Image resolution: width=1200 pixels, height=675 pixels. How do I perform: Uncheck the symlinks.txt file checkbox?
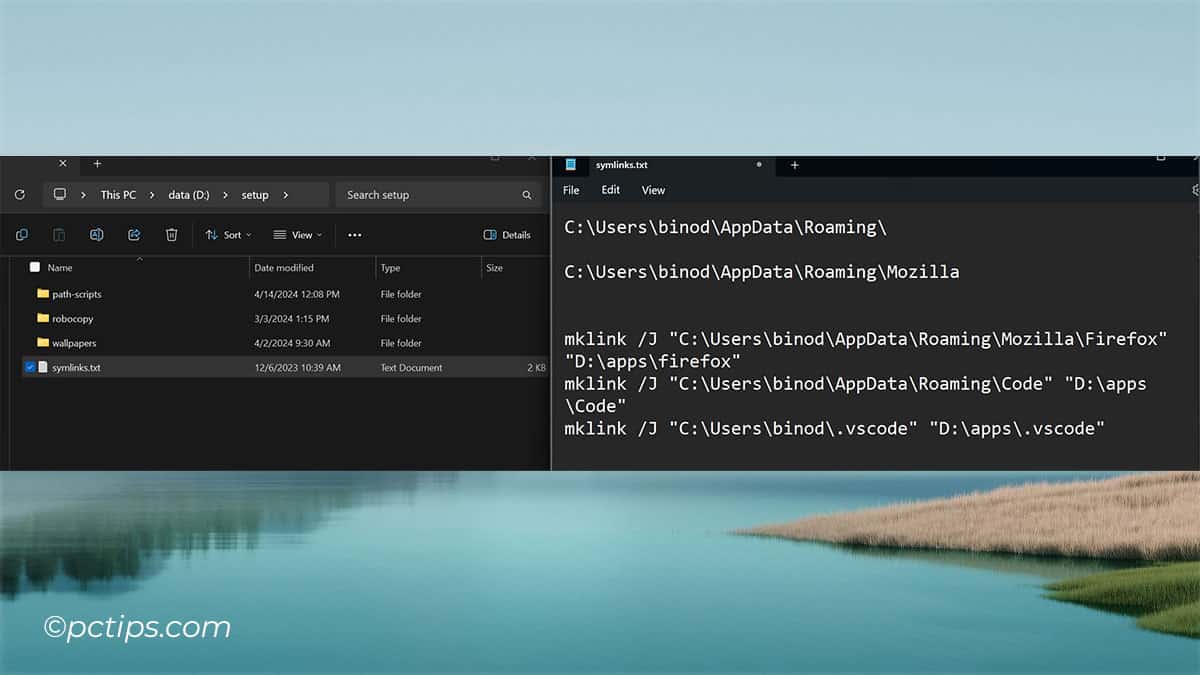tap(30, 367)
